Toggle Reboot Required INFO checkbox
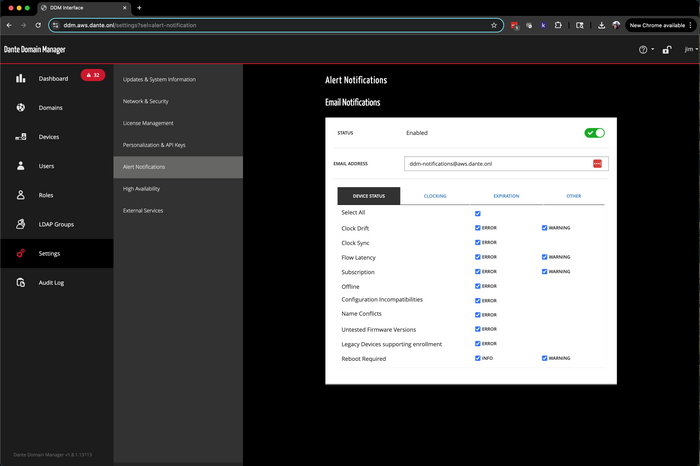 tap(478, 358)
